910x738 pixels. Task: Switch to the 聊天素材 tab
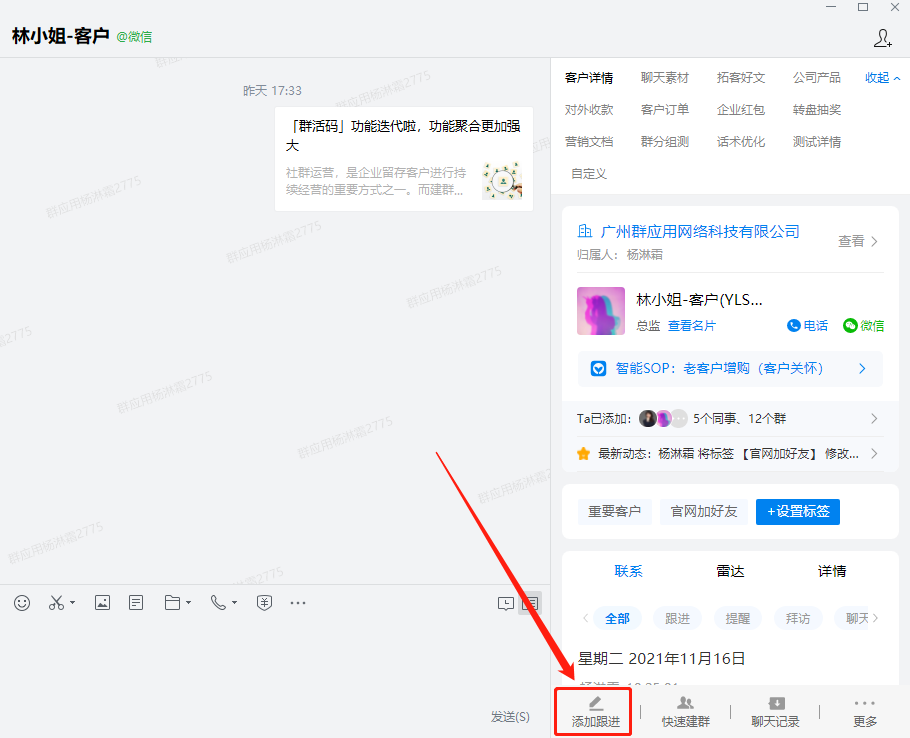pos(664,78)
